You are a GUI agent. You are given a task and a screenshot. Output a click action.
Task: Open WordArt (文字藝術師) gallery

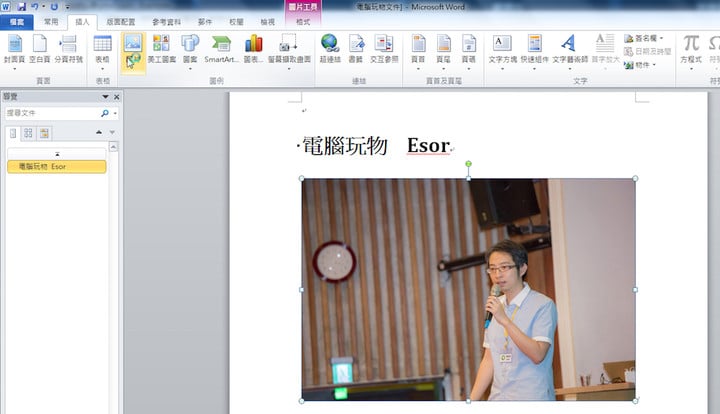(569, 52)
